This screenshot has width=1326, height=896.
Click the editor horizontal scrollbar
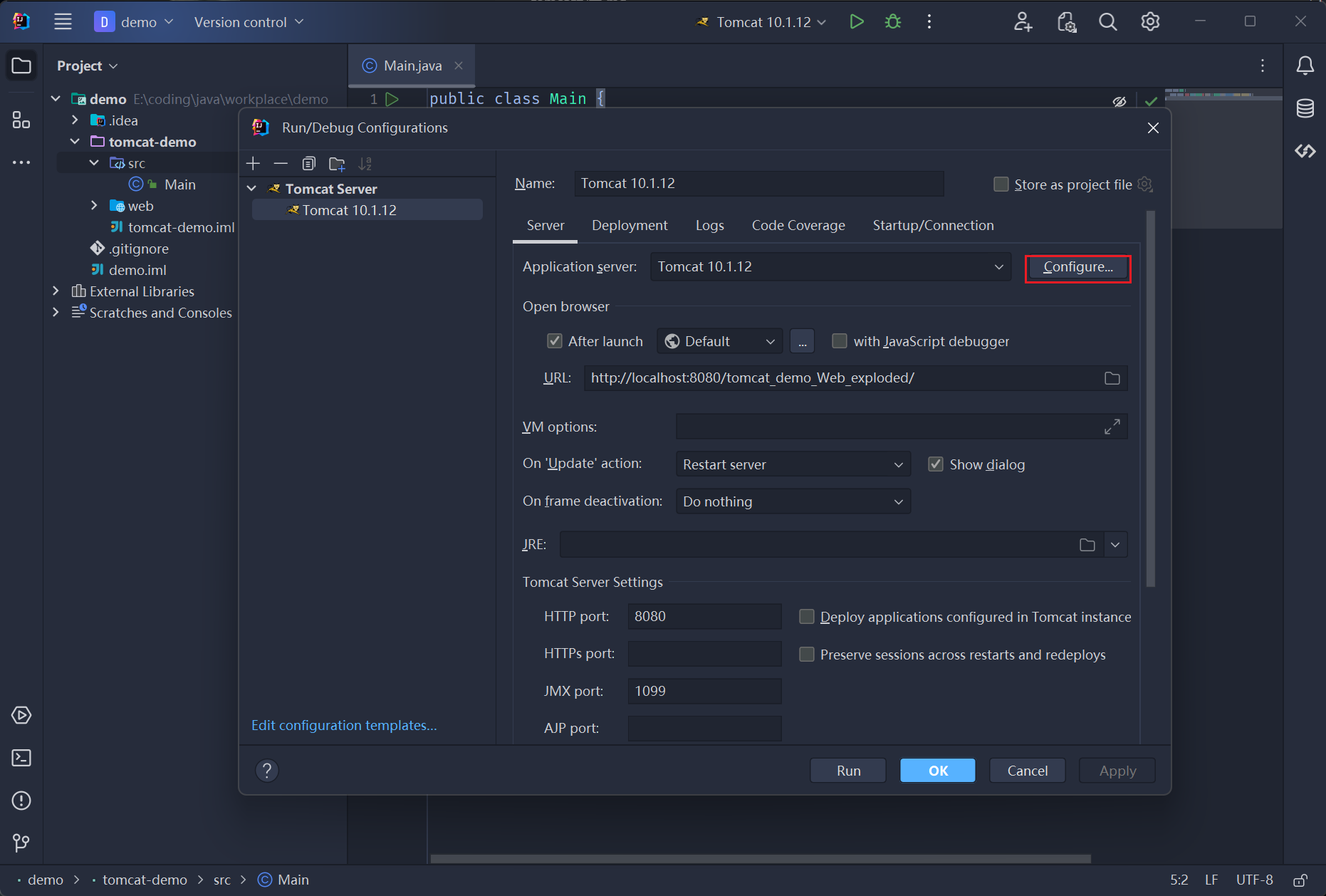760,858
